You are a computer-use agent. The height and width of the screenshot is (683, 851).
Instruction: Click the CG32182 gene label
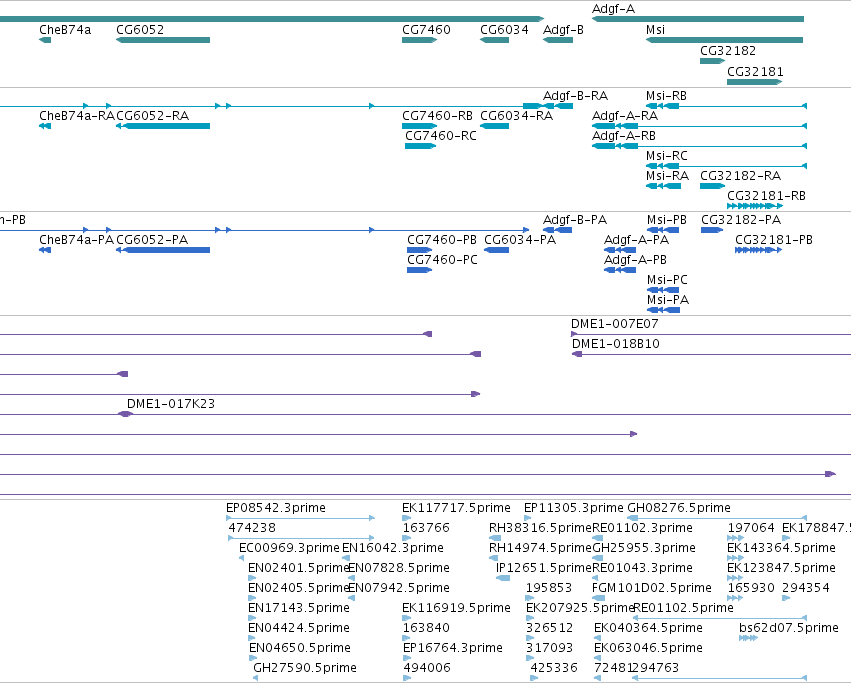coord(728,50)
